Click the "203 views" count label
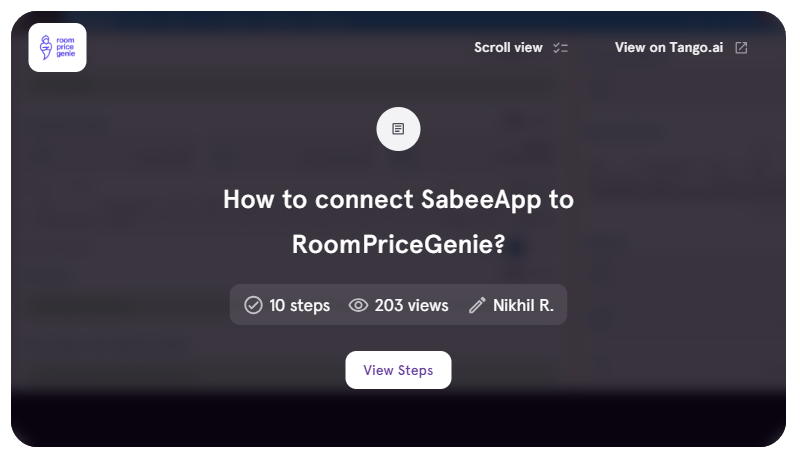 point(411,305)
